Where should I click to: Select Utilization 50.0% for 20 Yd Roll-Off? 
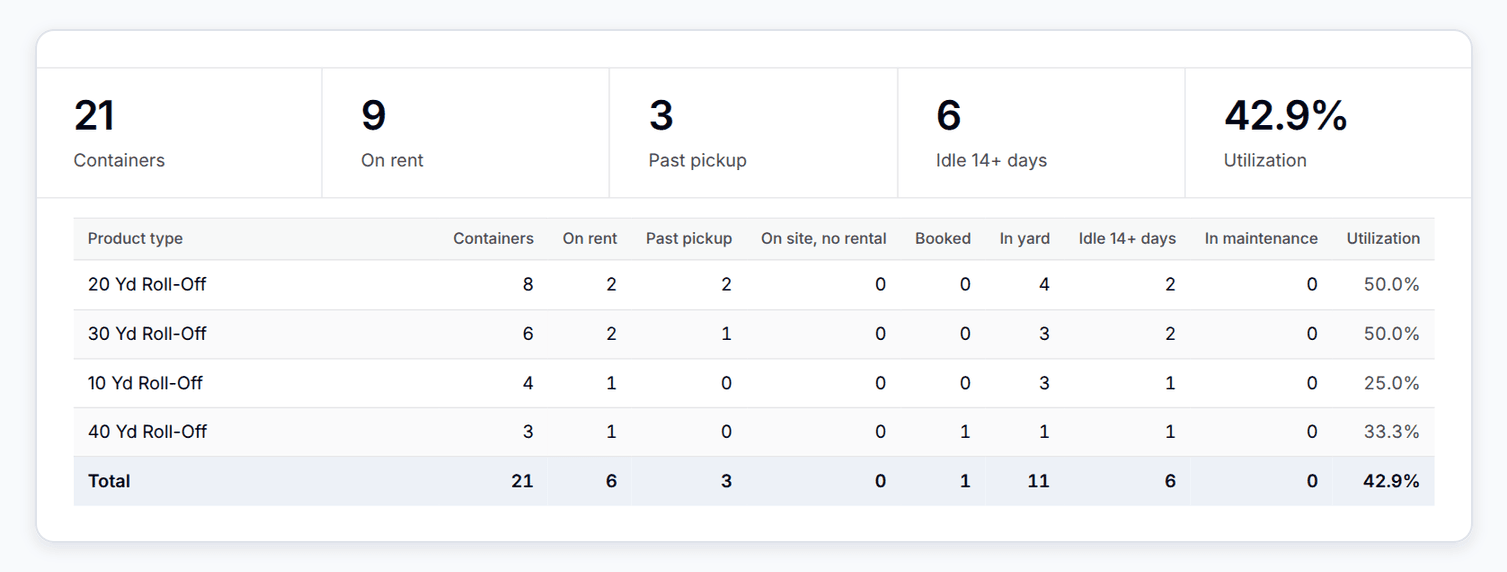click(1392, 284)
